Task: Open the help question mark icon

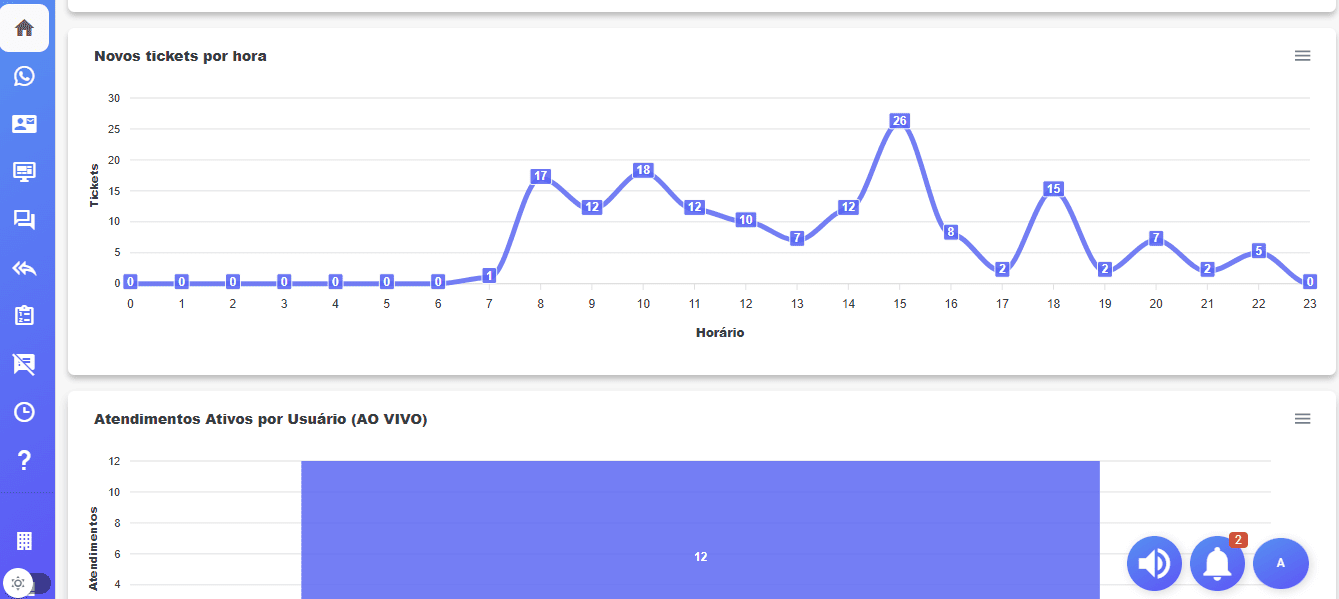Action: coord(23,459)
